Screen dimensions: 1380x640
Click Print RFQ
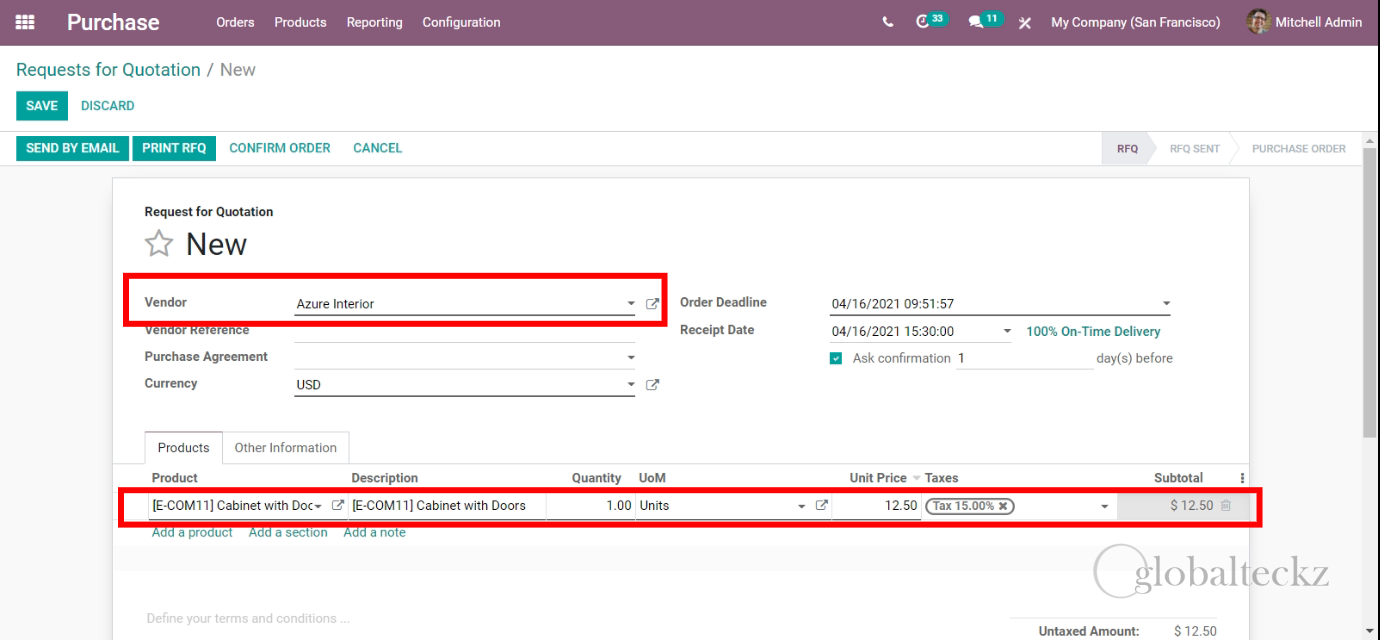tap(174, 148)
